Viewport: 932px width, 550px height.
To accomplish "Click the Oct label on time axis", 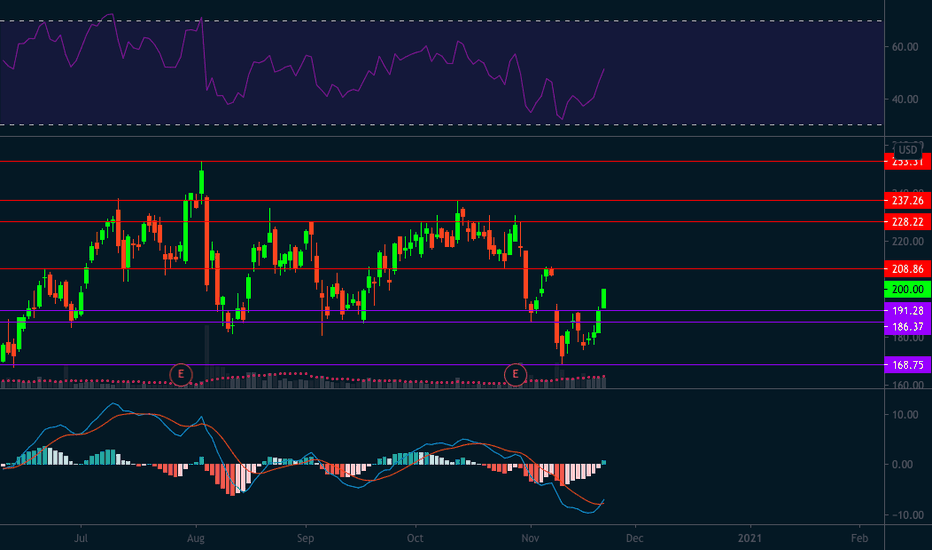I will [415, 538].
